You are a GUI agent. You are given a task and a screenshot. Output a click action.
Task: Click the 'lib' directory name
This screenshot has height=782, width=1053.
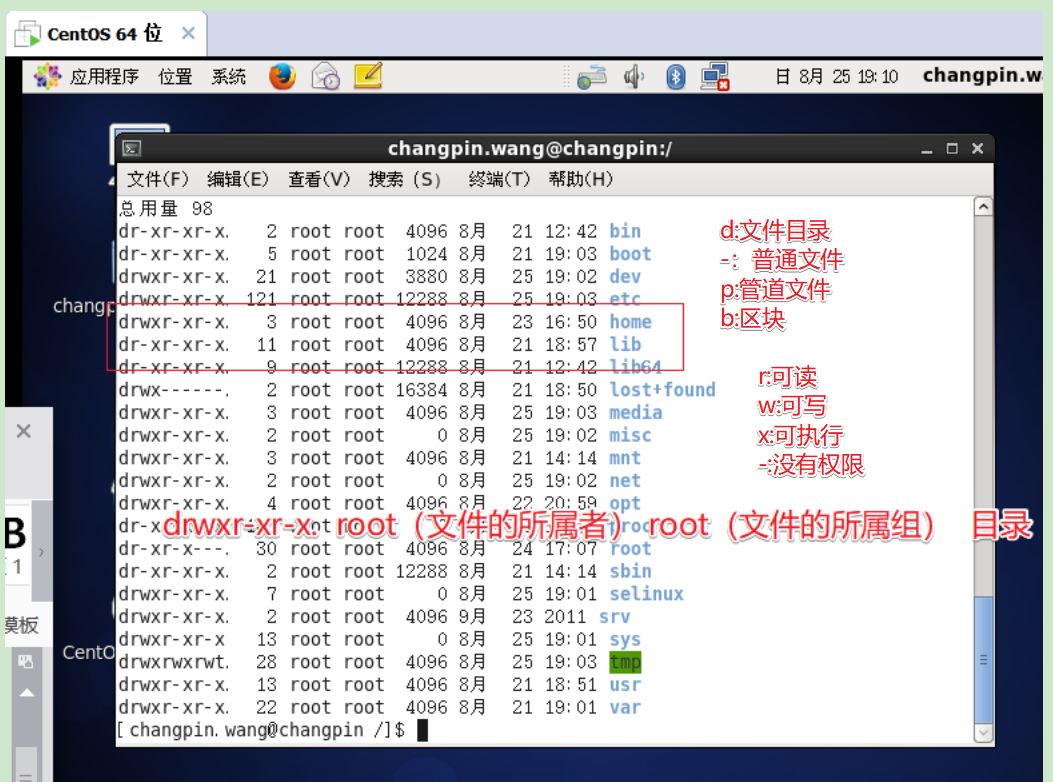click(x=625, y=345)
